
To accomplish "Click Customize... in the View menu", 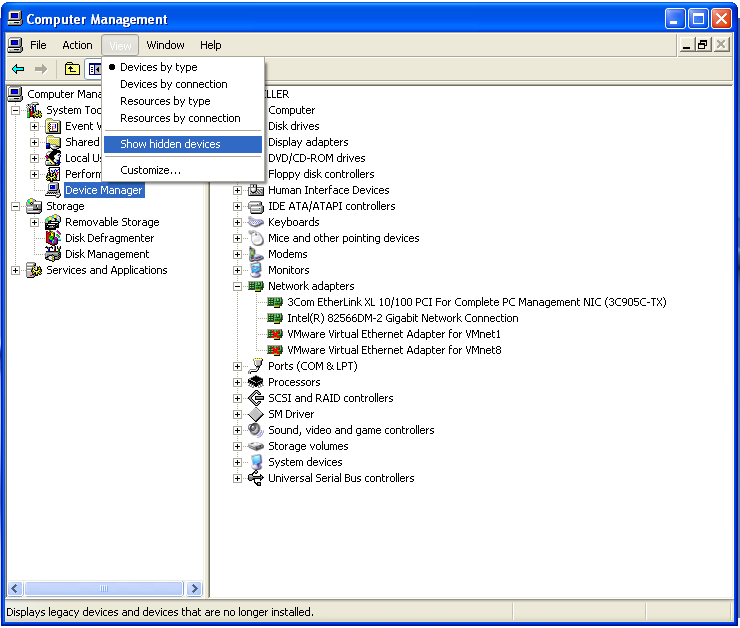I will 150,170.
